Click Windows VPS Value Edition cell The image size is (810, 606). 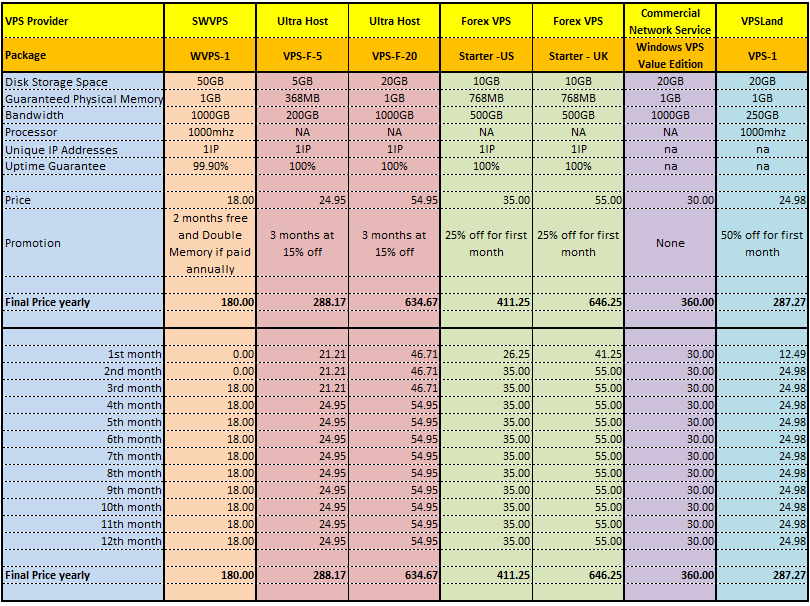tap(670, 55)
